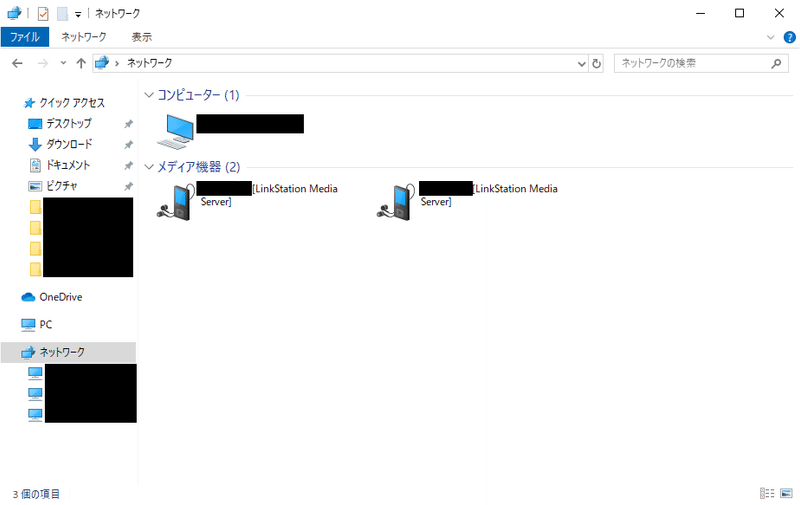Collapse the コンピューター (1) group

point(149,95)
